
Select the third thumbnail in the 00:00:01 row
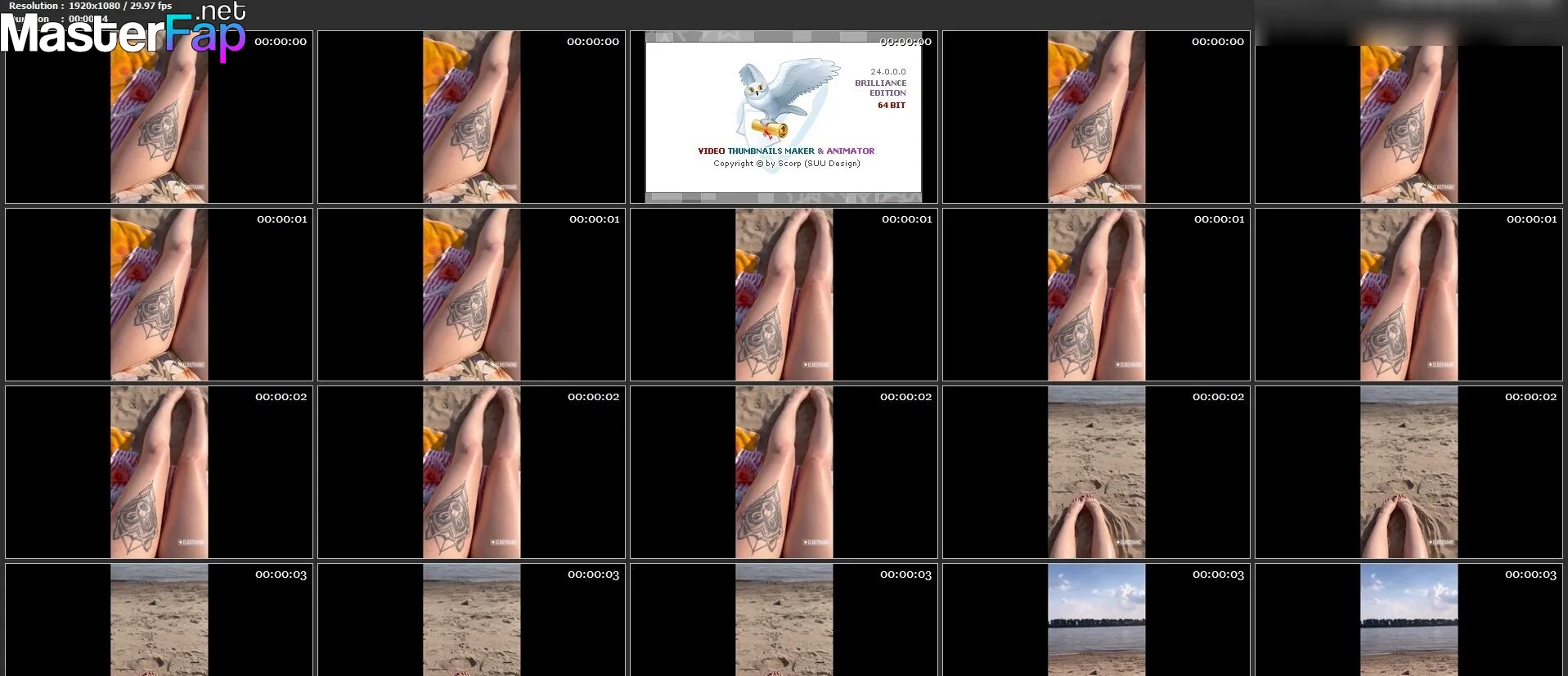point(784,295)
